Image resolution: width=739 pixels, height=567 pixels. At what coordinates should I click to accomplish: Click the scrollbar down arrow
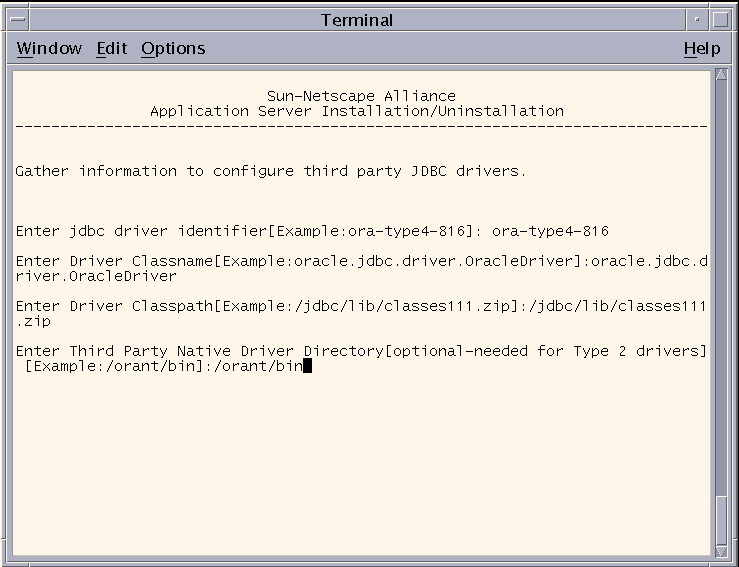point(722,551)
